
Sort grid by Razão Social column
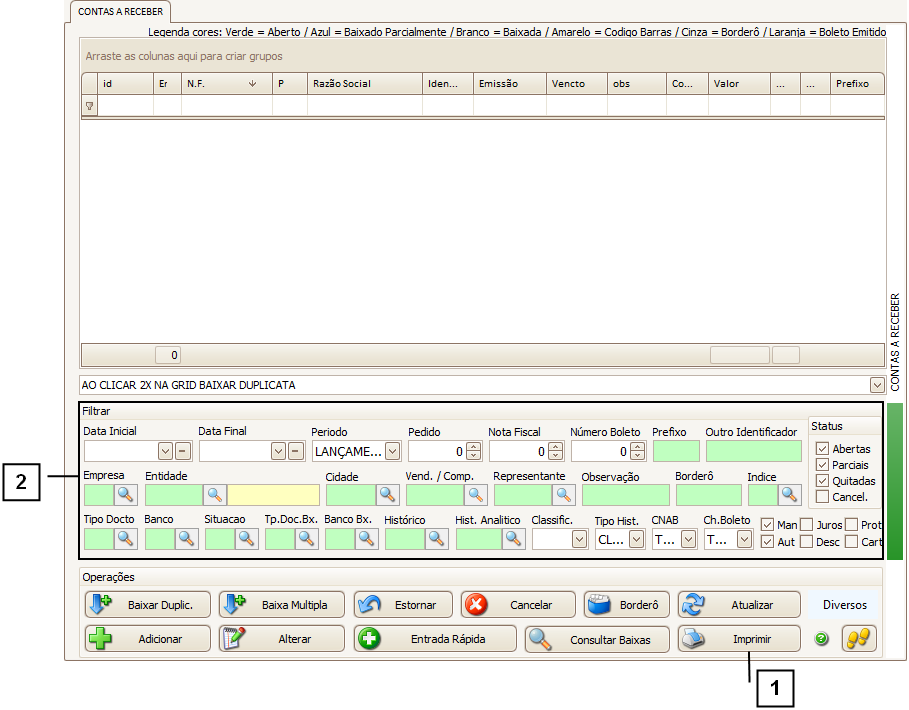click(364, 84)
